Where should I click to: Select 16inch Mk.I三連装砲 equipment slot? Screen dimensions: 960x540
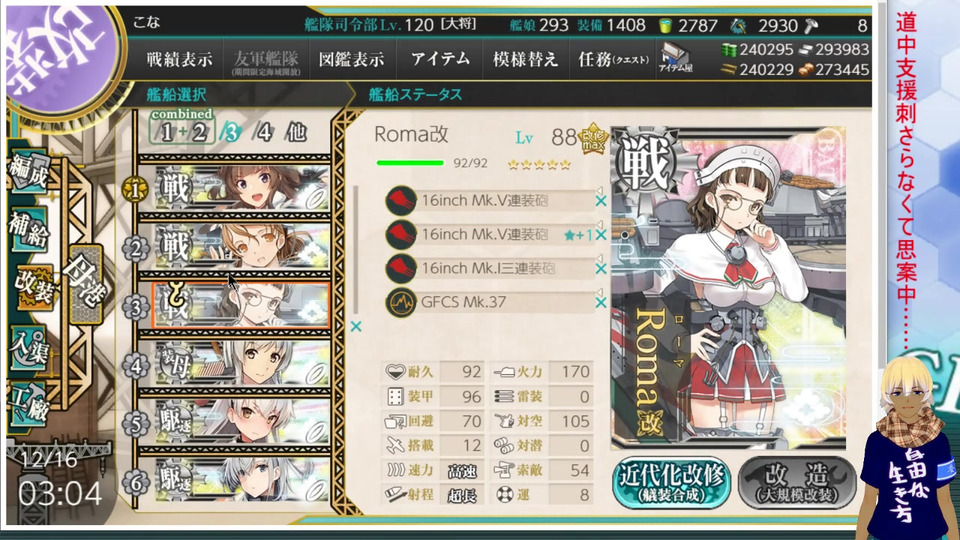[490, 268]
